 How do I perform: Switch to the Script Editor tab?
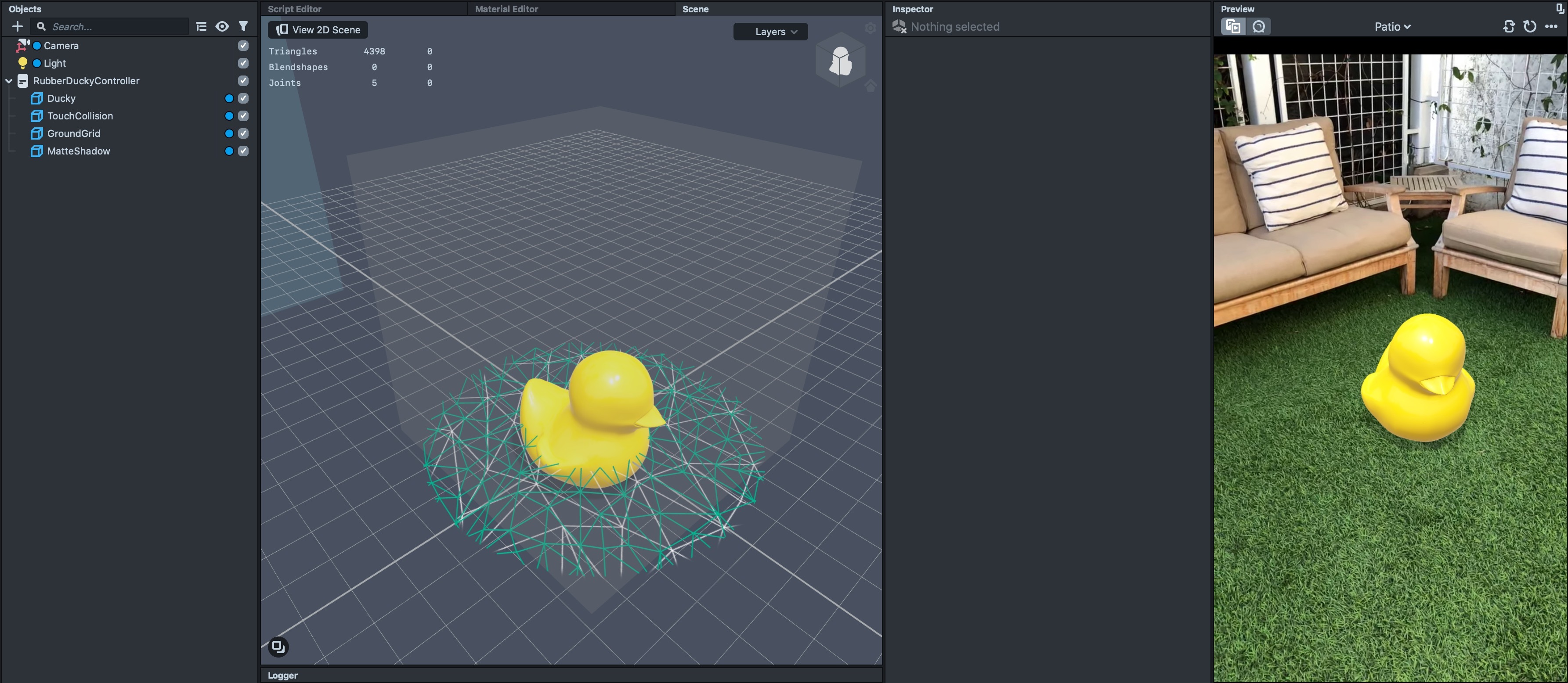point(295,9)
